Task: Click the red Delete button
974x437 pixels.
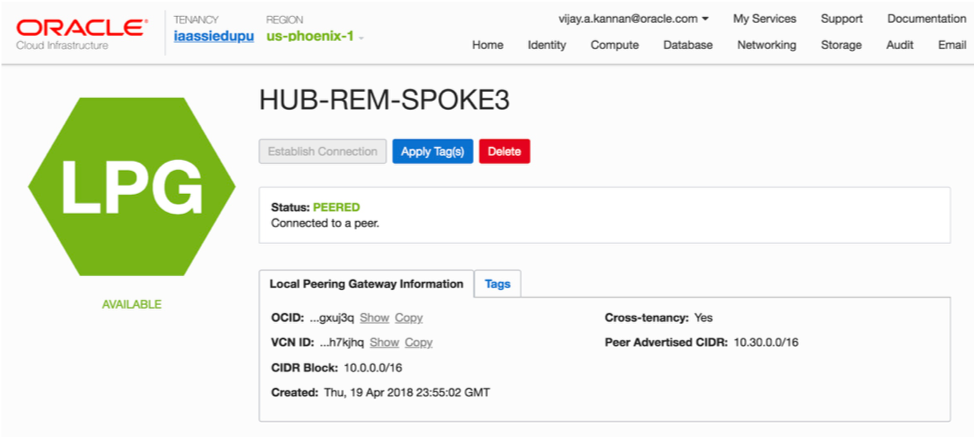Action: (505, 152)
